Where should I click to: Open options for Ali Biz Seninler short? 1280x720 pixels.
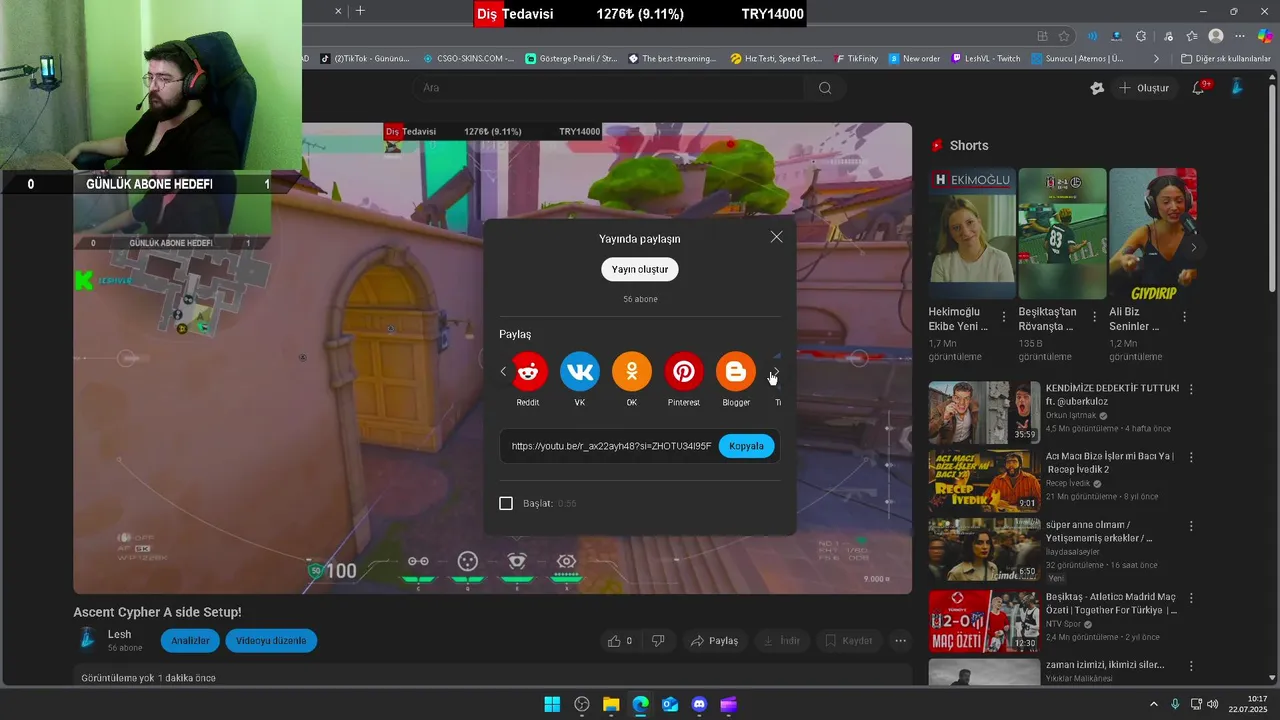1185,317
